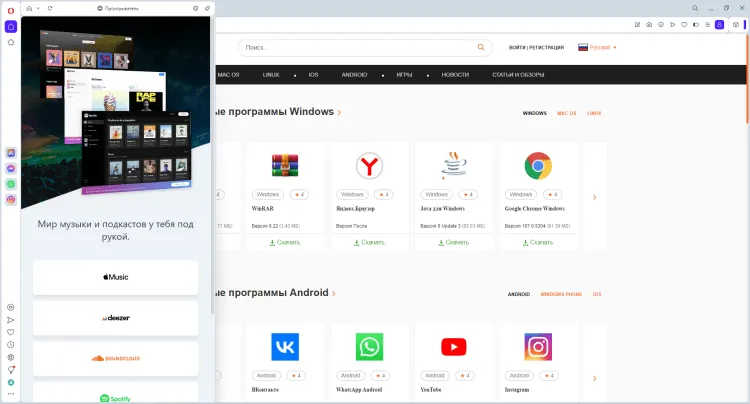This screenshot has width=750, height=404.
Task: Add page to bookmarks with the heart icon
Action: [684, 24]
